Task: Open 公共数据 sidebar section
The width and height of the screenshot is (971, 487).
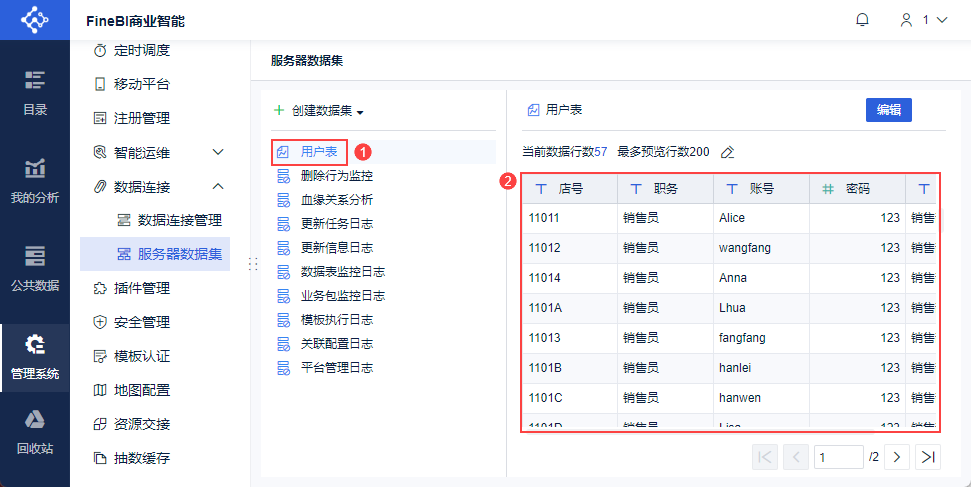Action: [x=35, y=269]
